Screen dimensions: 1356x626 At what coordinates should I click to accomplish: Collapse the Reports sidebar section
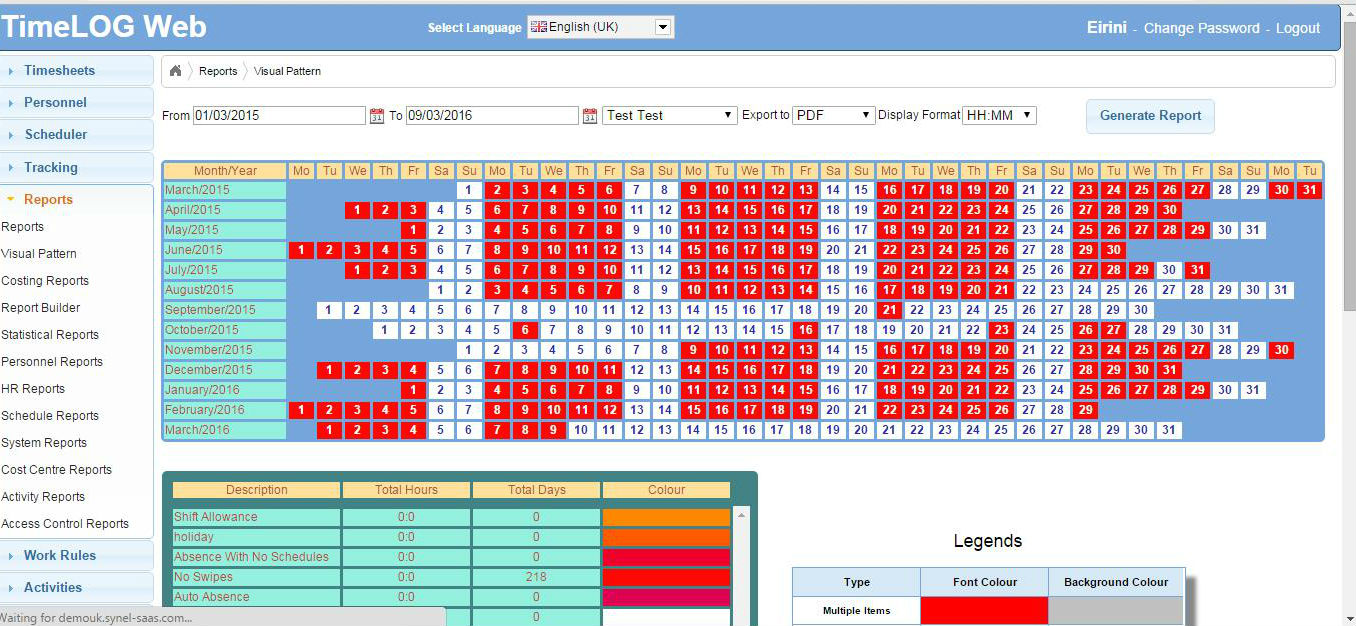pyautogui.click(x=48, y=200)
